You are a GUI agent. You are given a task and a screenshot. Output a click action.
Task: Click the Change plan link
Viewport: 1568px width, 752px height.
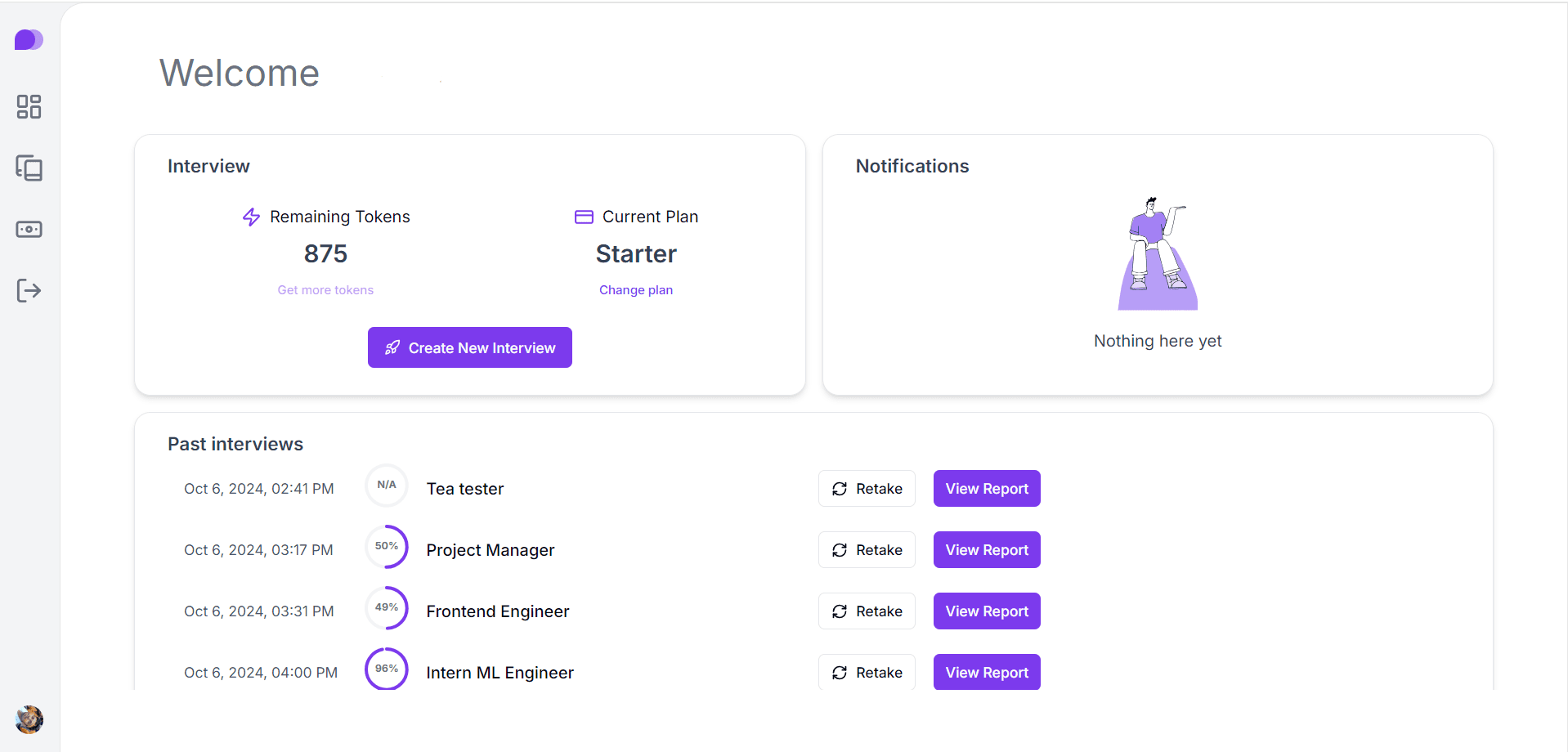pyautogui.click(x=635, y=289)
